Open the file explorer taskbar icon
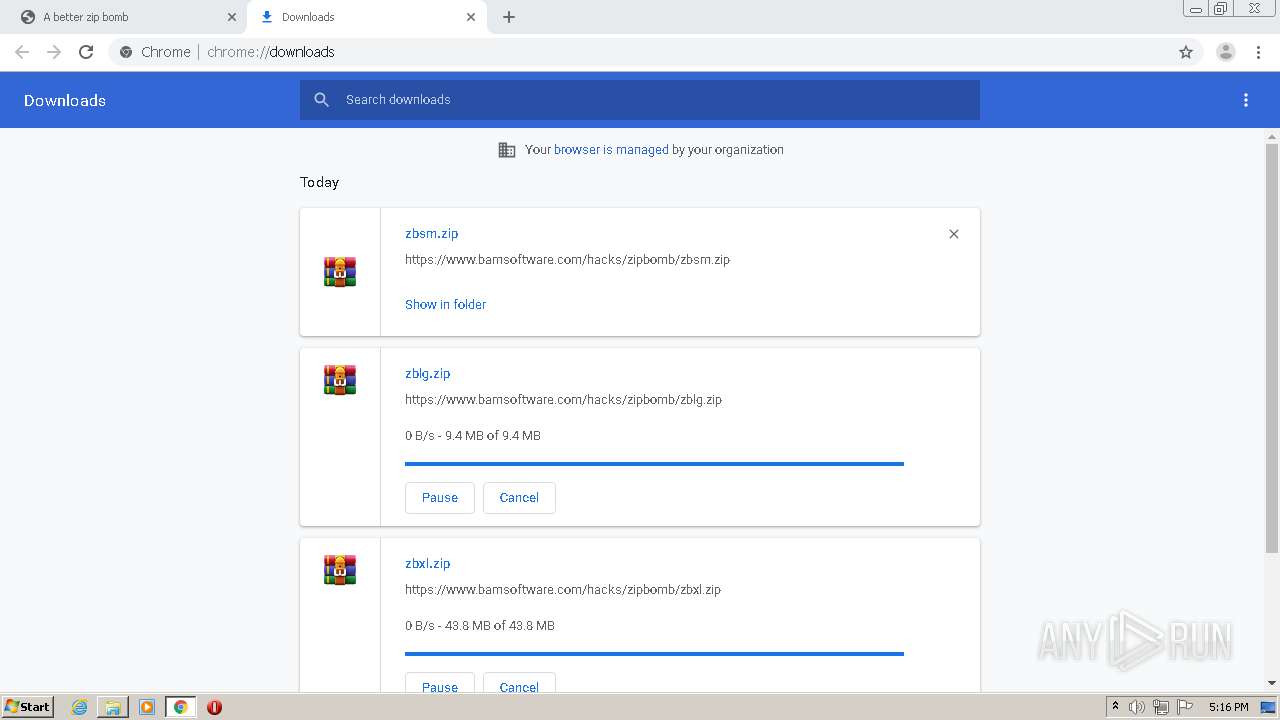 (113, 707)
